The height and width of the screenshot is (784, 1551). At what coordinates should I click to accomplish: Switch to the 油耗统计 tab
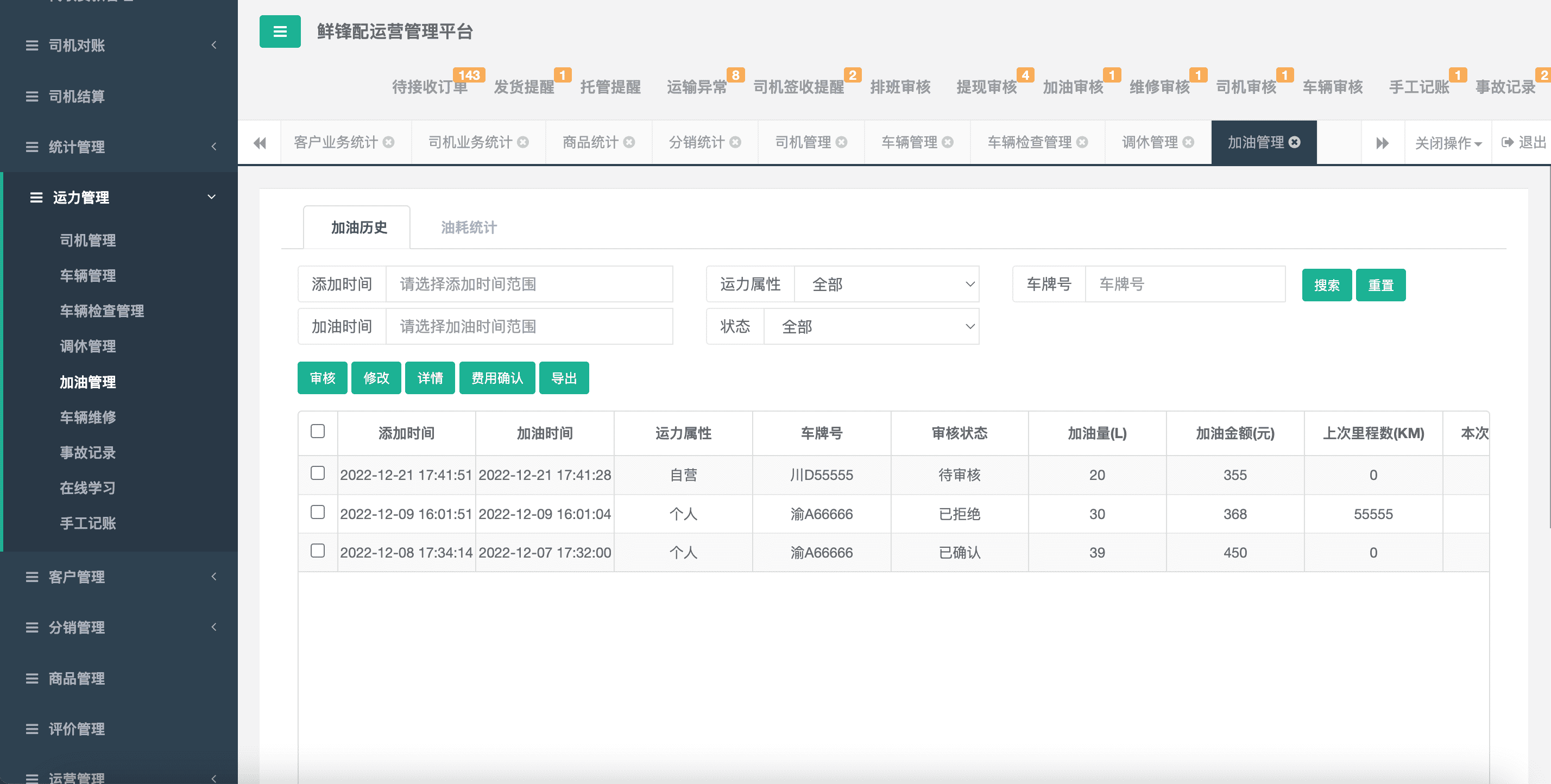coord(469,227)
